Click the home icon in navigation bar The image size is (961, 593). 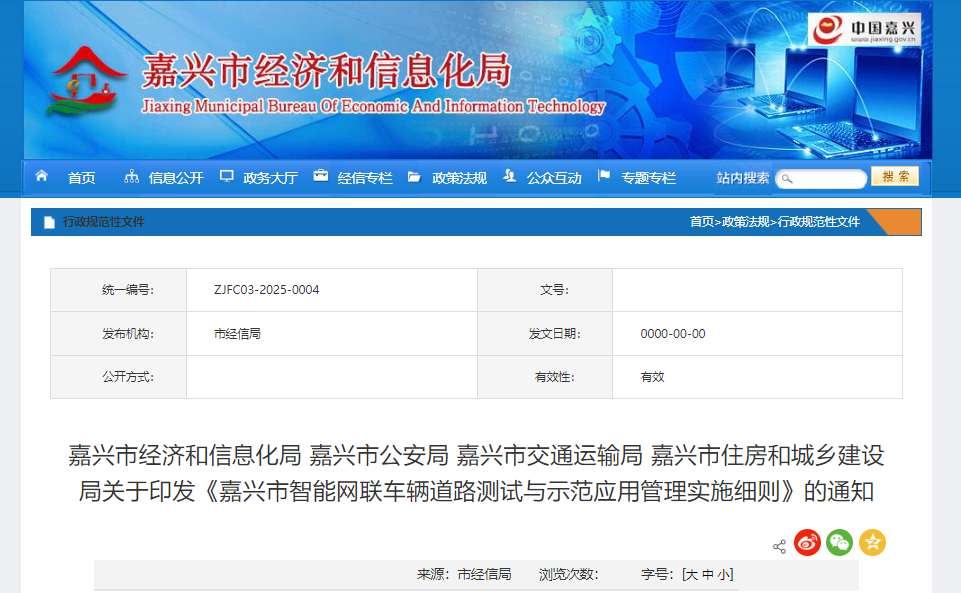42,176
